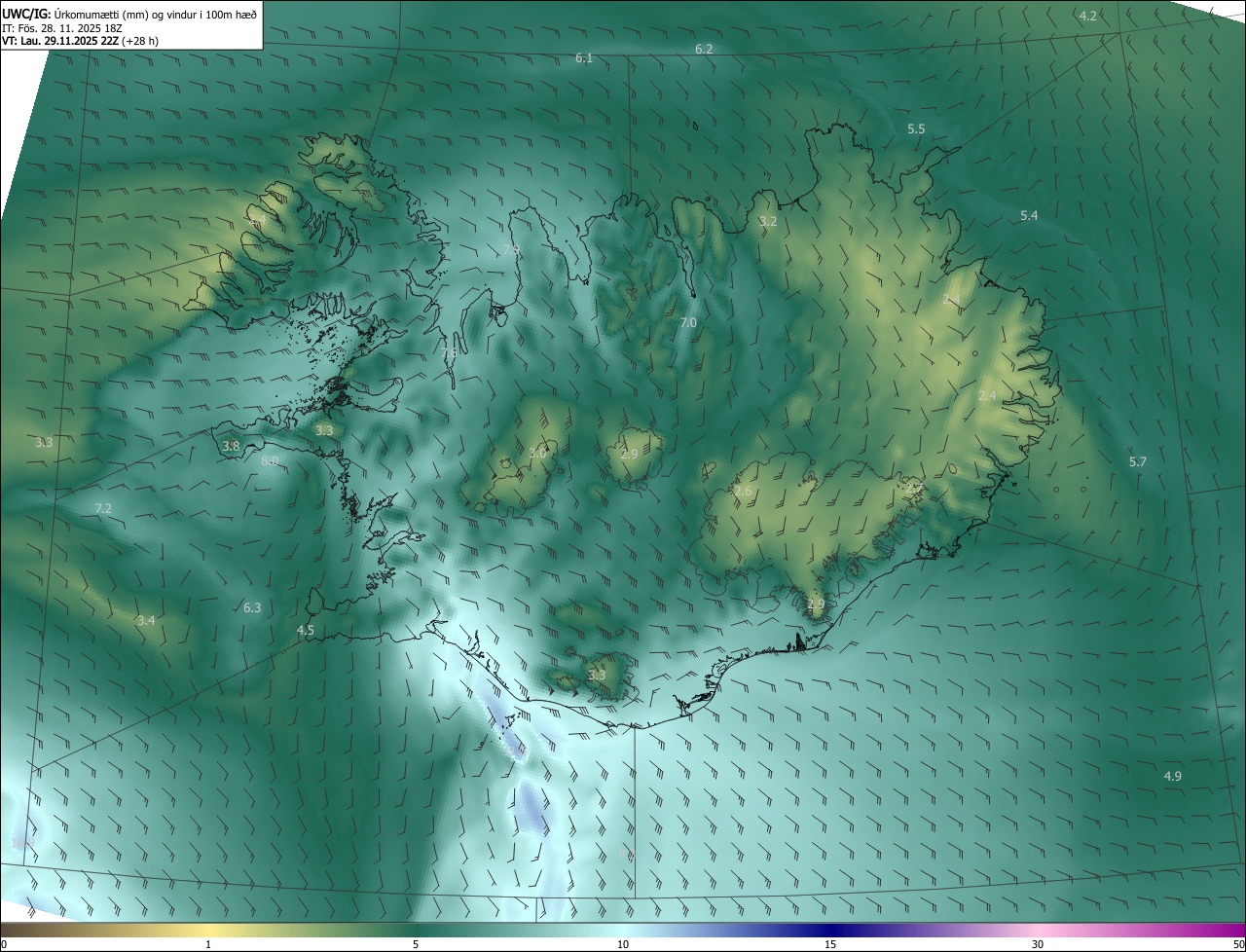The image size is (1246, 952).
Task: Click the 8.0 value label
Action: point(270,460)
